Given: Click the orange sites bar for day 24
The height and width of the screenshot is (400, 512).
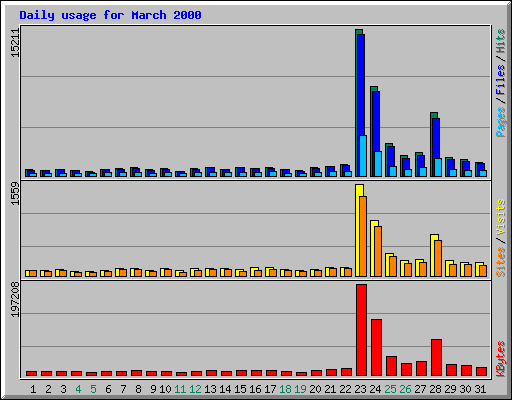Looking at the screenshot, I should click(378, 251).
